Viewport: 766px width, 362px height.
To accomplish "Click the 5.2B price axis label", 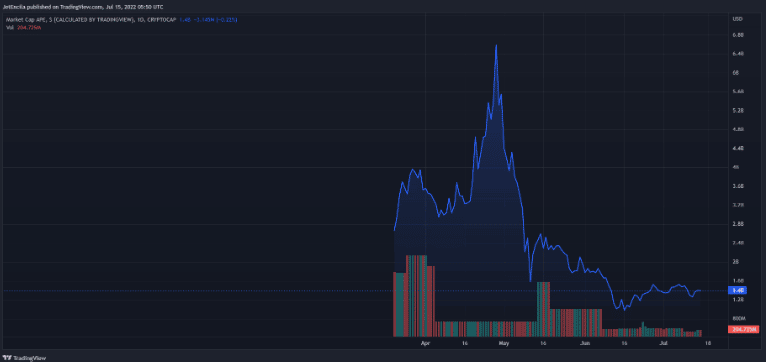I will point(738,110).
